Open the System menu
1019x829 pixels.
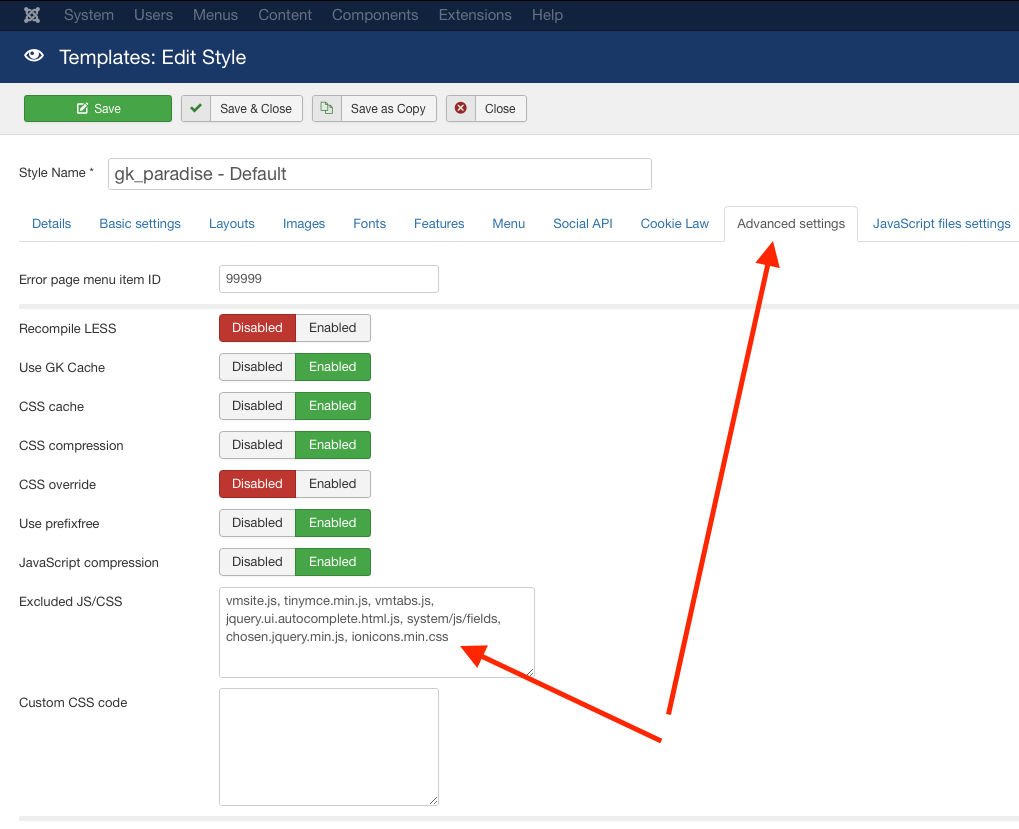[x=89, y=15]
